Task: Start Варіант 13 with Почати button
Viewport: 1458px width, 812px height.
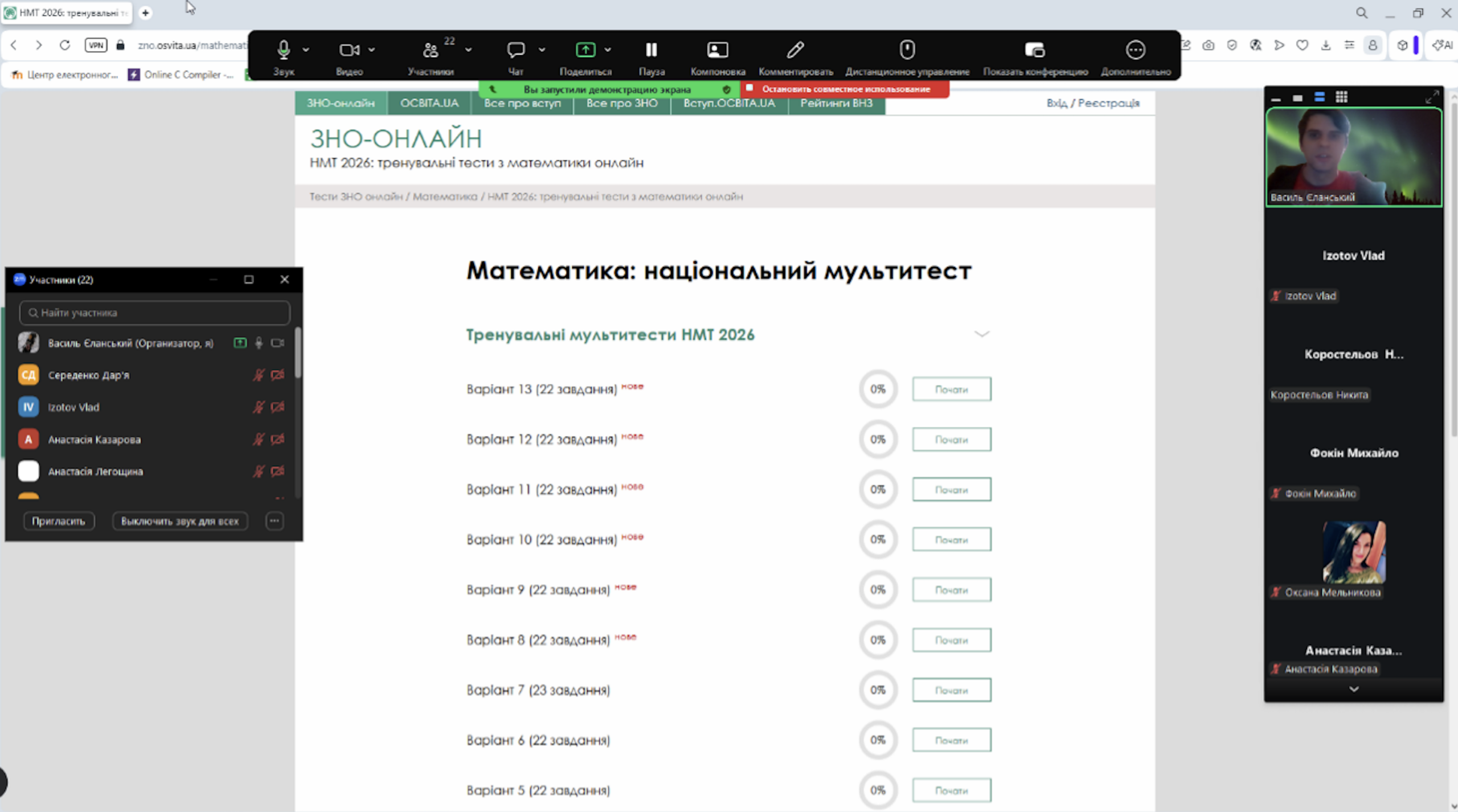Action: point(951,389)
